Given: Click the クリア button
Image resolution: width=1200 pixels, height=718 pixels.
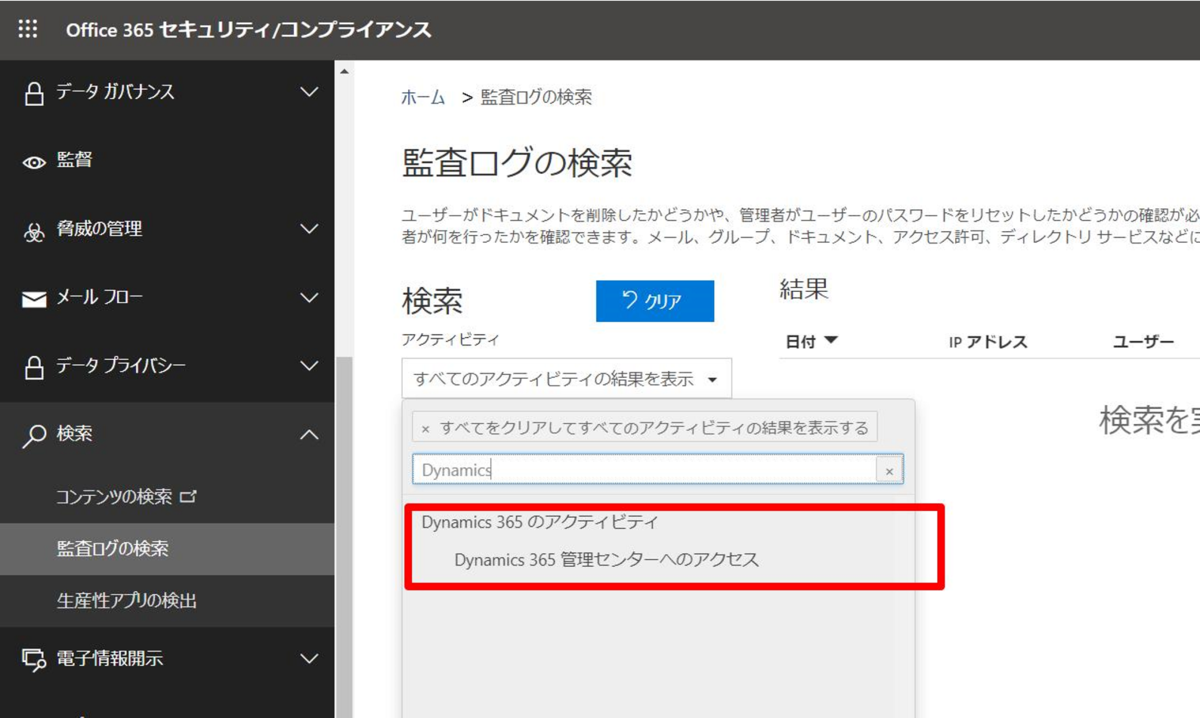Looking at the screenshot, I should click(x=655, y=301).
